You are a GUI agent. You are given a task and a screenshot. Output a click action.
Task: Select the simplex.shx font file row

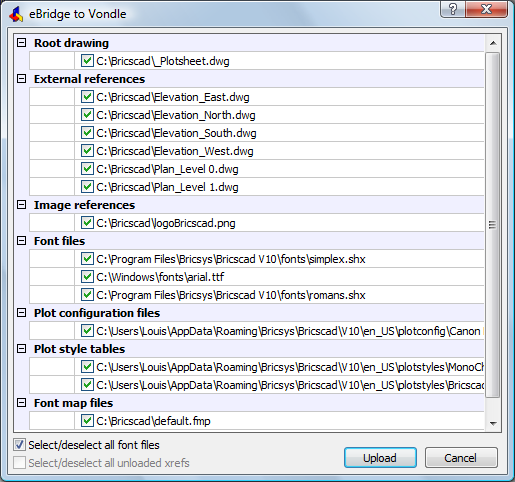[257, 259]
